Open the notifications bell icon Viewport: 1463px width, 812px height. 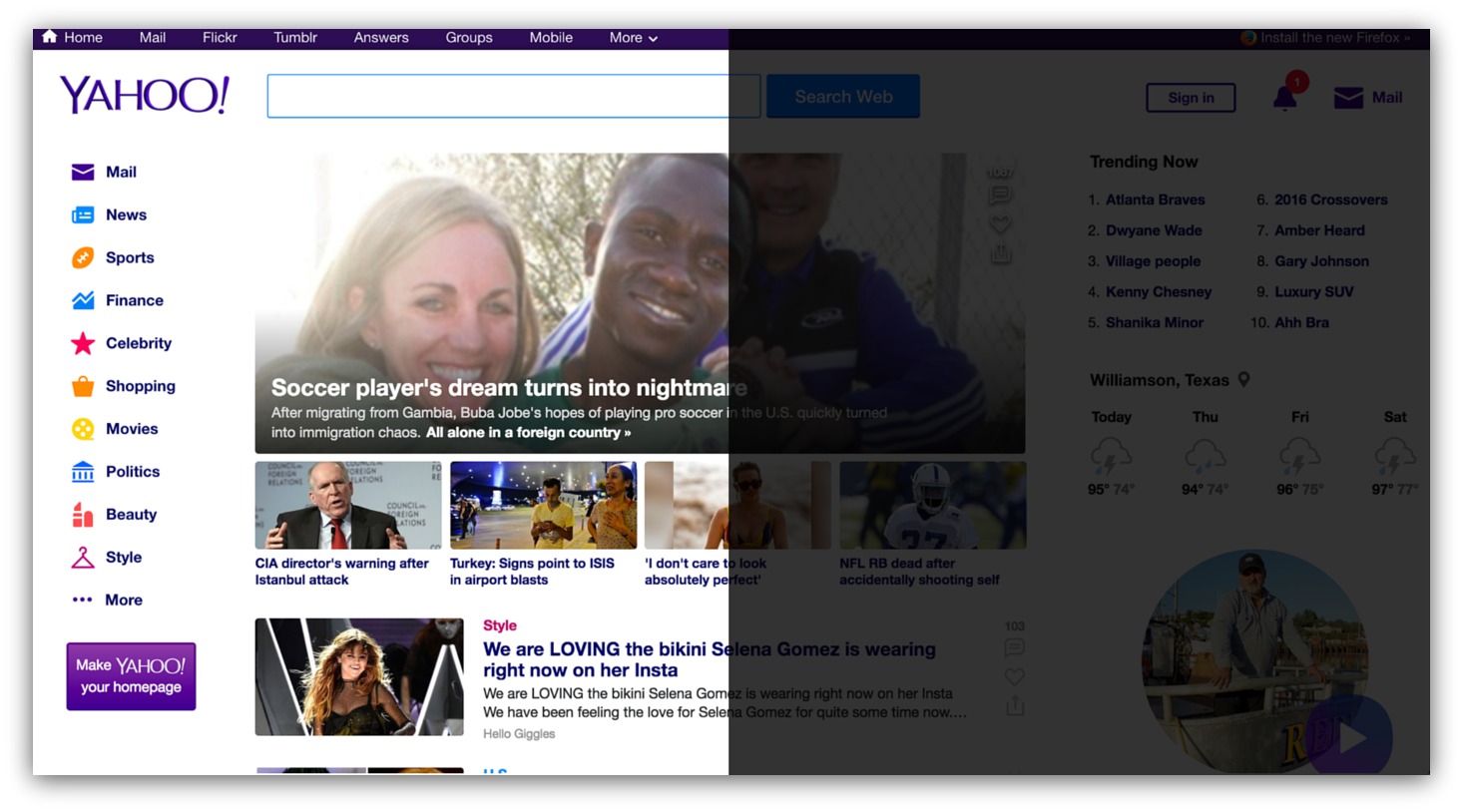point(1285,96)
